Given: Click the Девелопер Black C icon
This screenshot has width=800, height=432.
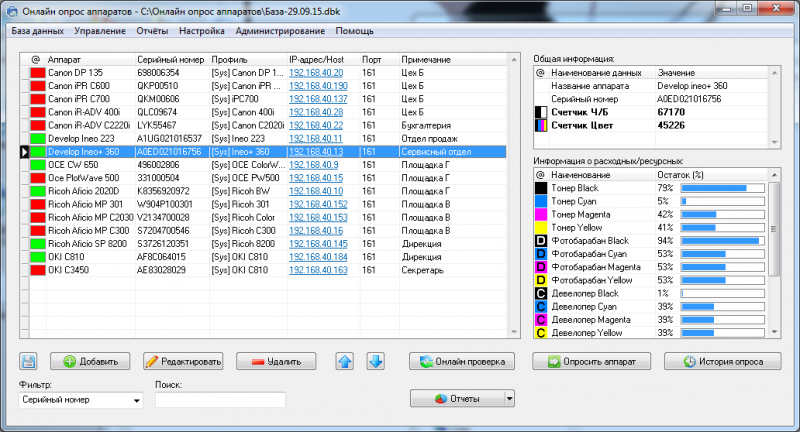Looking at the screenshot, I should click(541, 293).
